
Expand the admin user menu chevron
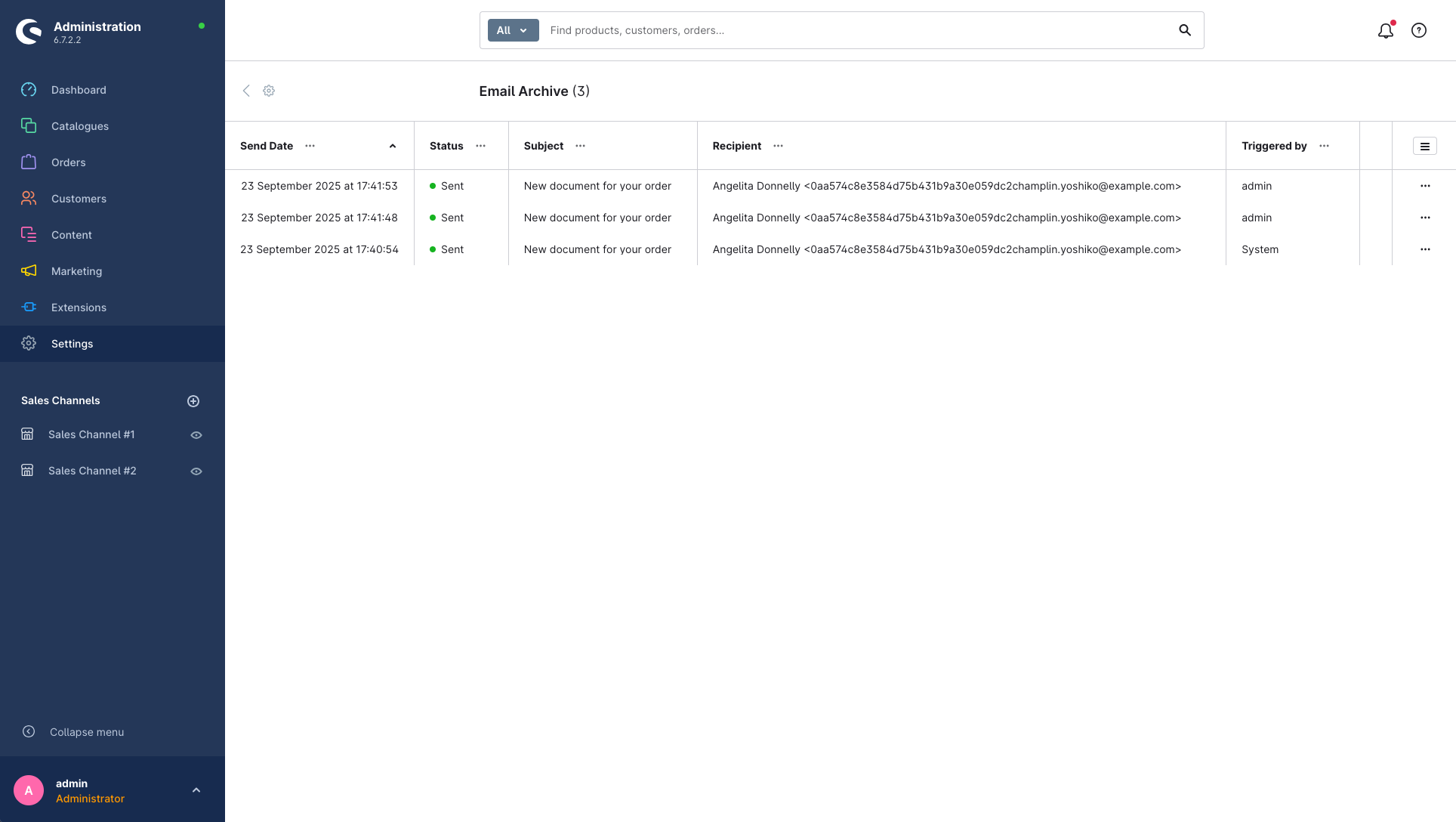(196, 790)
